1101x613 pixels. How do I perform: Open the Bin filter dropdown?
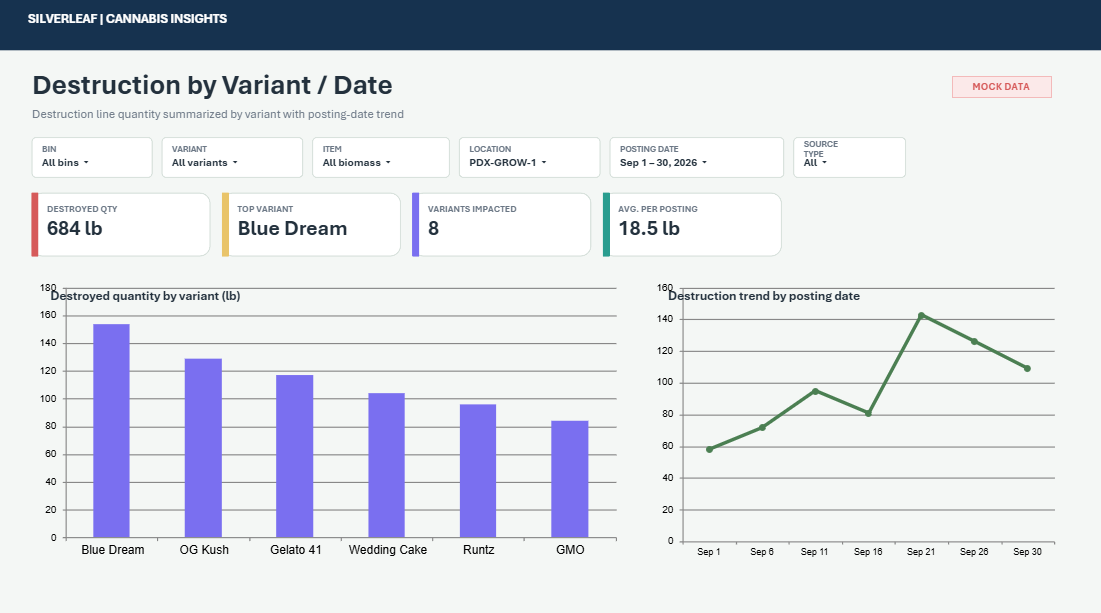pyautogui.click(x=92, y=157)
